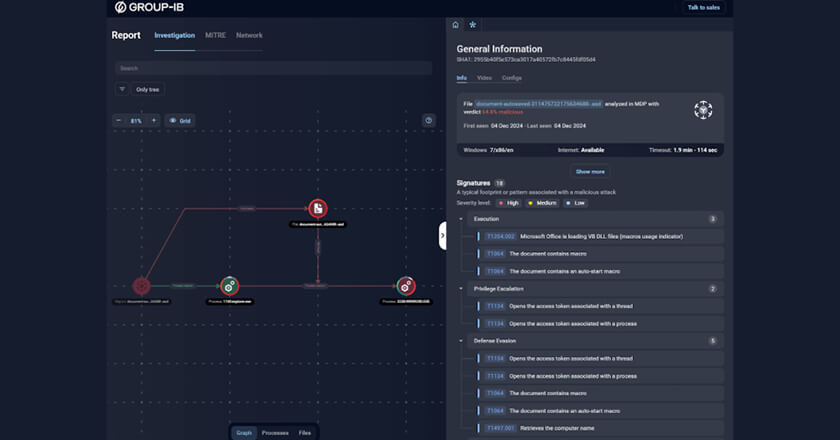840x440 pixels.
Task: Toggle Low severity filter
Action: 575,203
